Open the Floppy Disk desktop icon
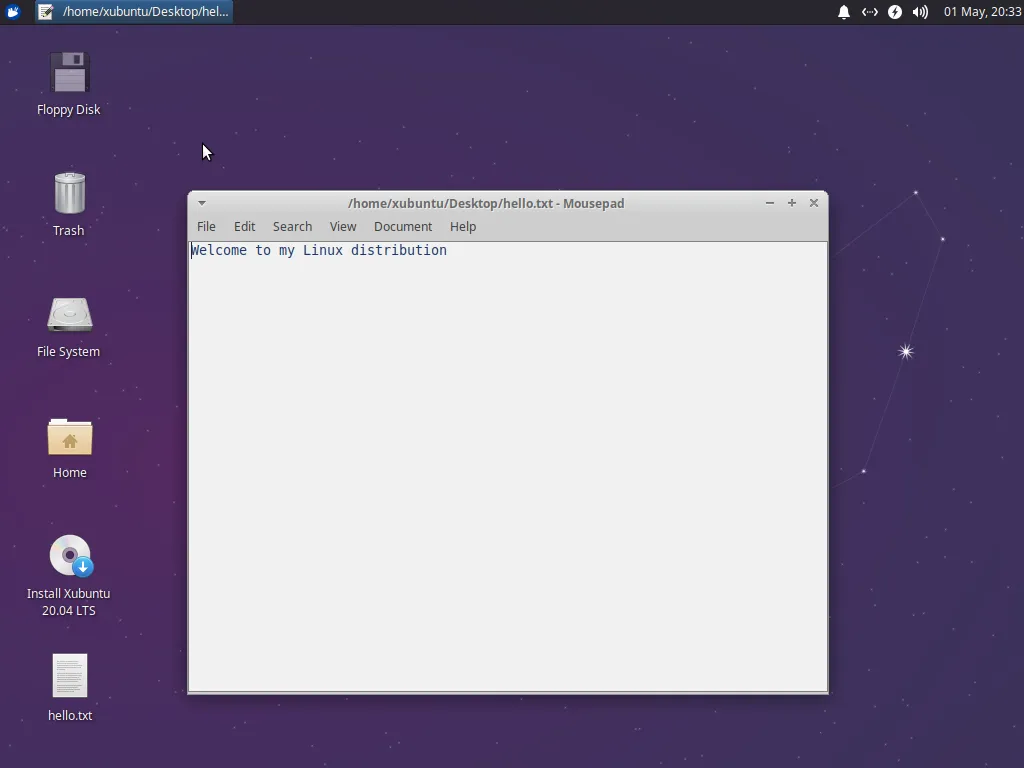Screen dimensions: 1024x768 (x=69, y=72)
